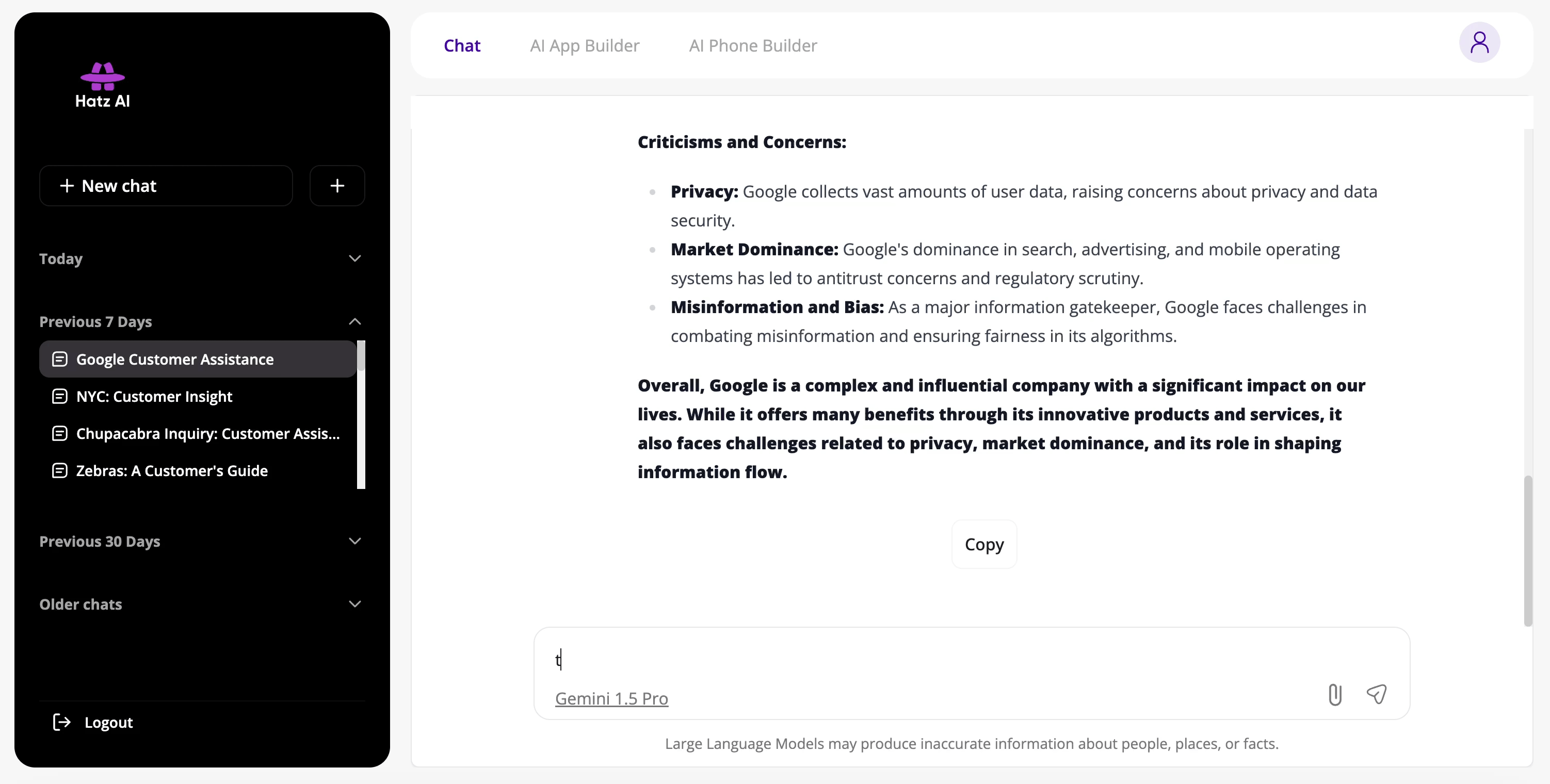
Task: Click the Large Language Models disclaimer text
Action: click(x=971, y=744)
